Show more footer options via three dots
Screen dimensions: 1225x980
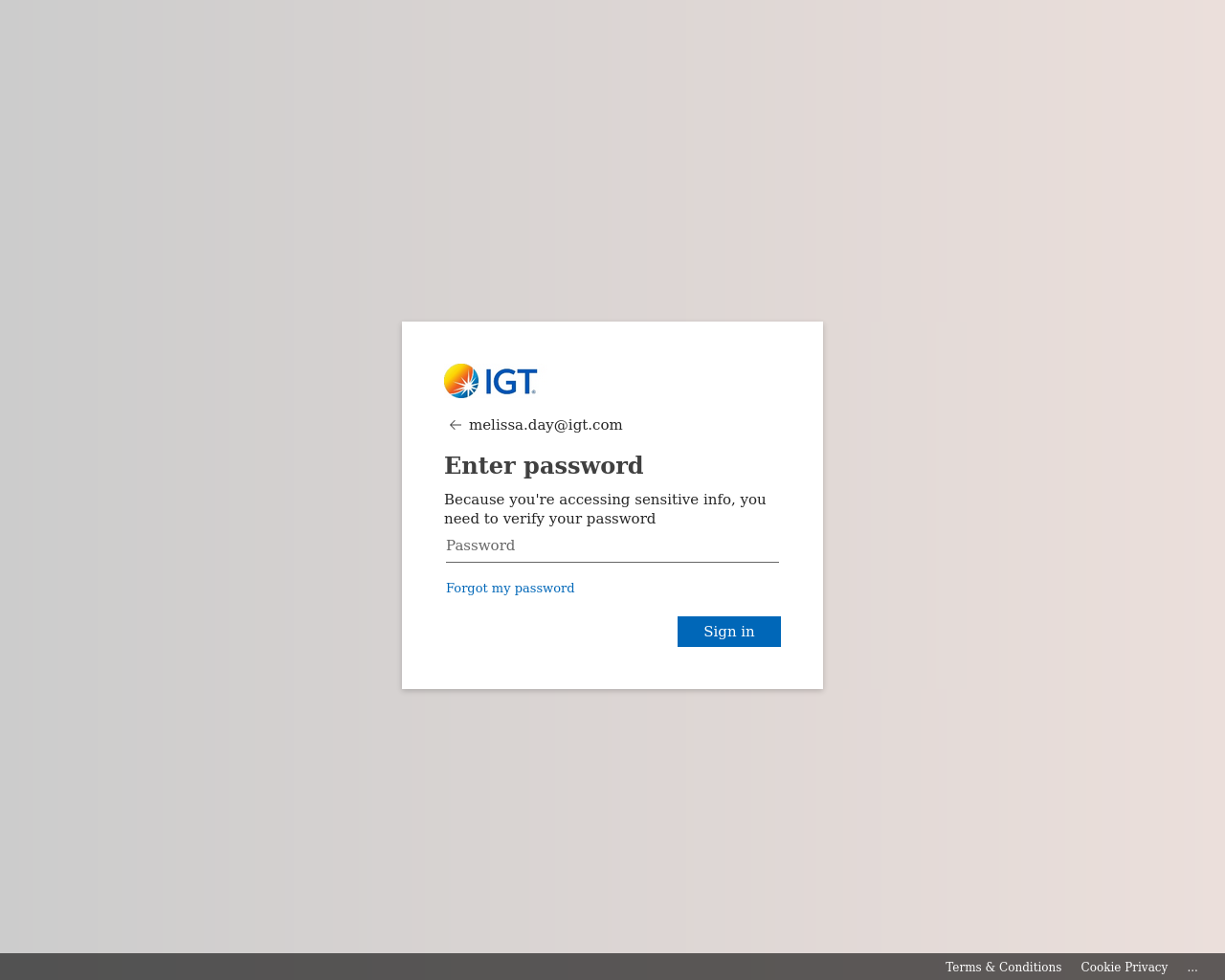click(x=1192, y=967)
